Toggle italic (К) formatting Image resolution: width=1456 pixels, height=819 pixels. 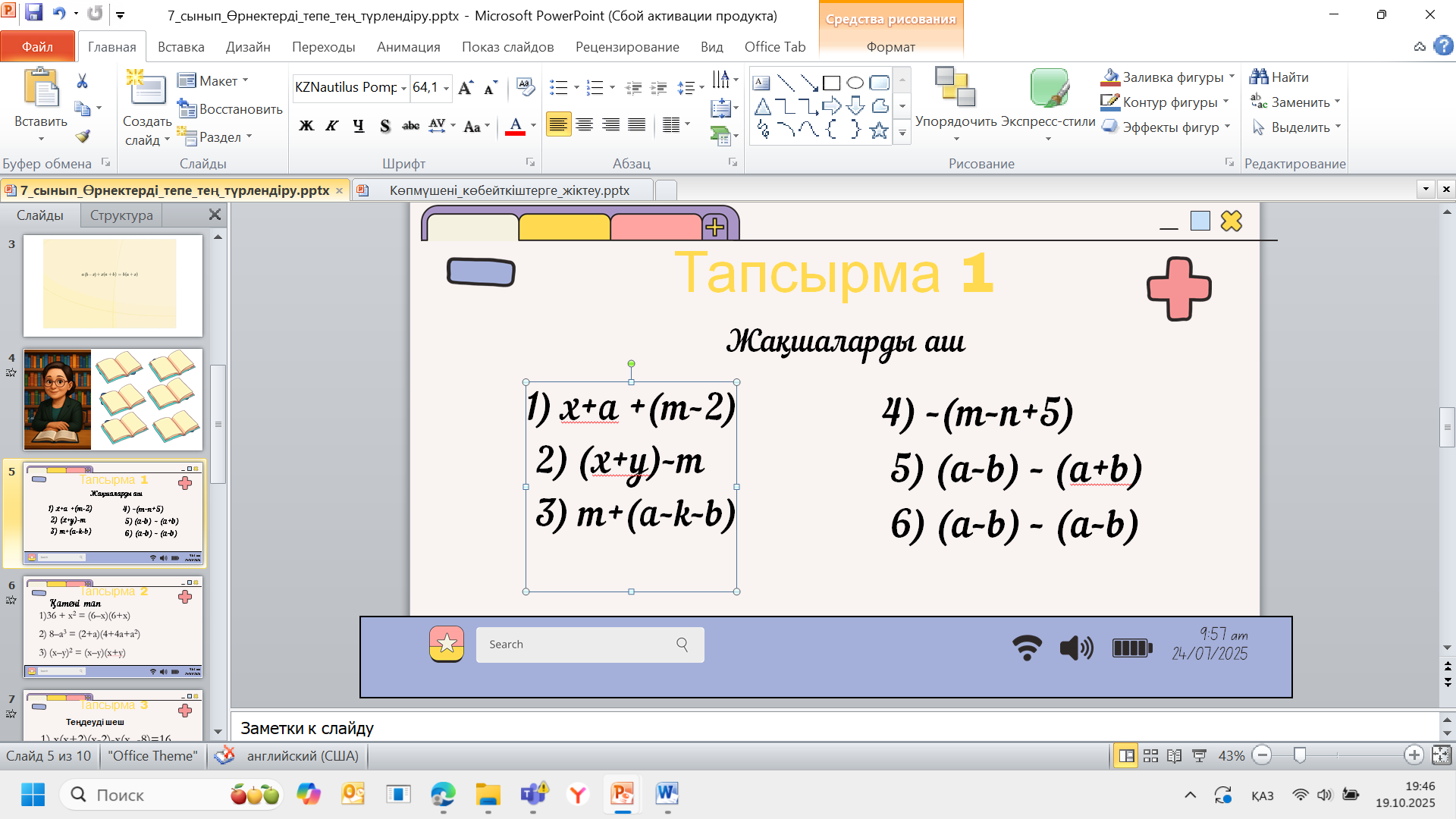331,126
